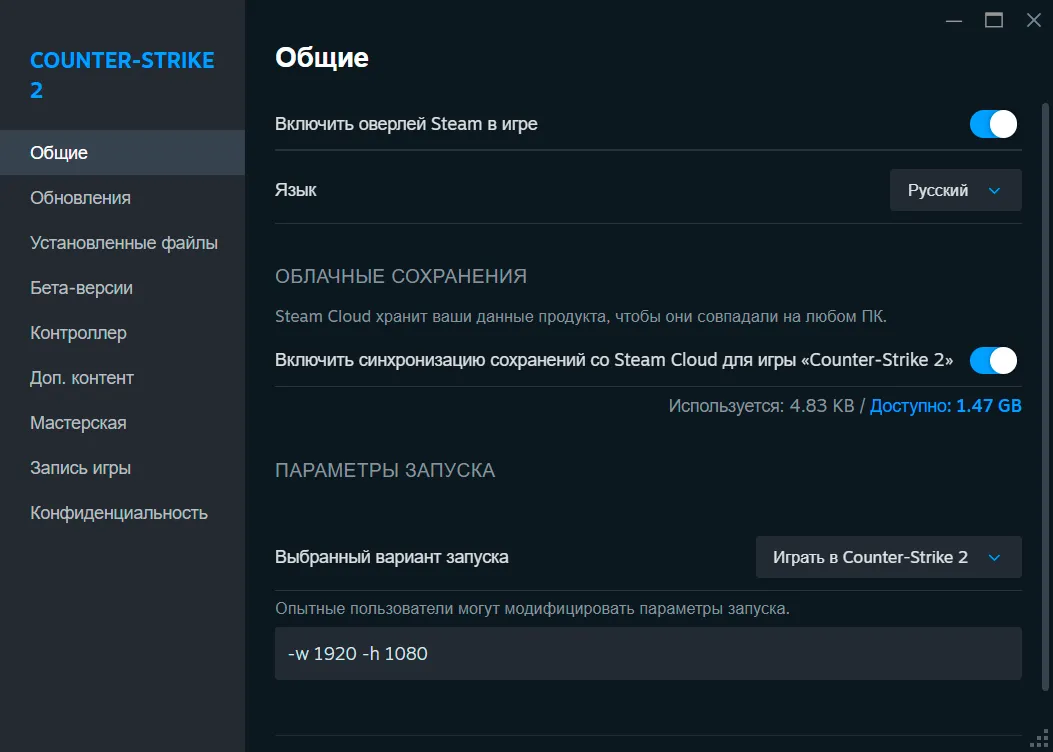Switch to Бета-версии section
The image size is (1053, 752).
pyautogui.click(x=122, y=288)
